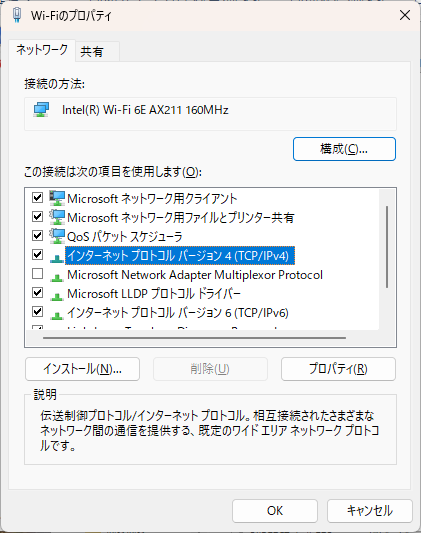The image size is (421, 533).
Task: Select Microsoft Network Adapter Multiplexor Protocol row
Action: coord(195,275)
